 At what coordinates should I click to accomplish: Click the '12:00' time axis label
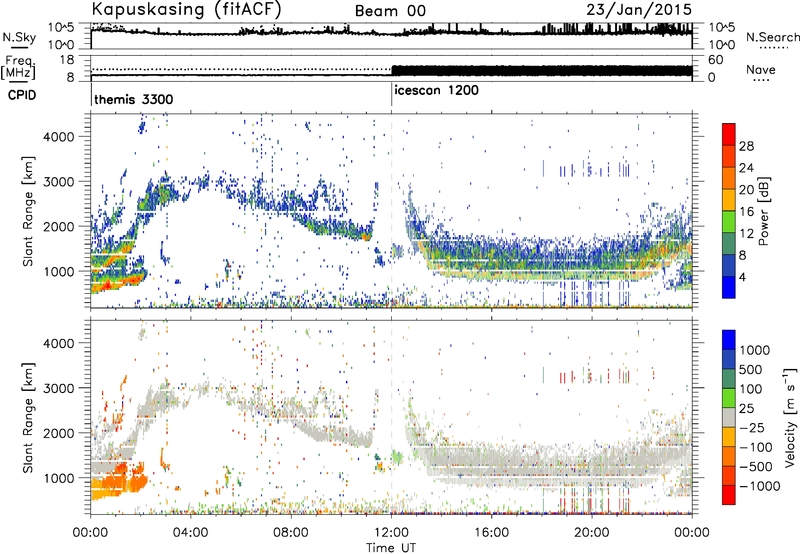(x=391, y=533)
